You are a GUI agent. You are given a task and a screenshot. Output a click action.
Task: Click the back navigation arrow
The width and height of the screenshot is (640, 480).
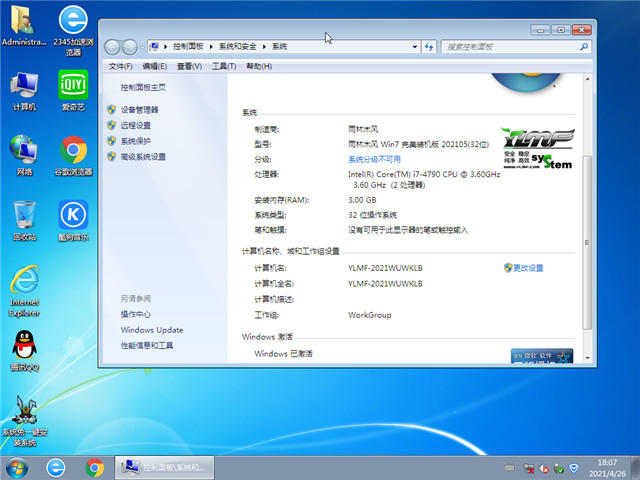[112, 47]
